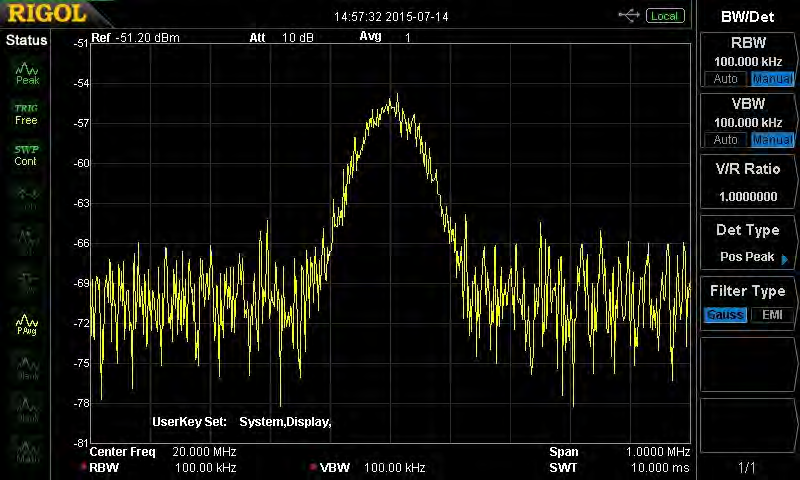Set VBW mode to Manual

click(772, 139)
